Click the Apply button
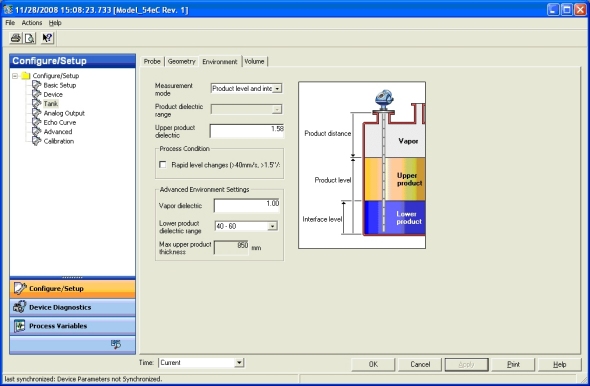The image size is (590, 386). 467,364
